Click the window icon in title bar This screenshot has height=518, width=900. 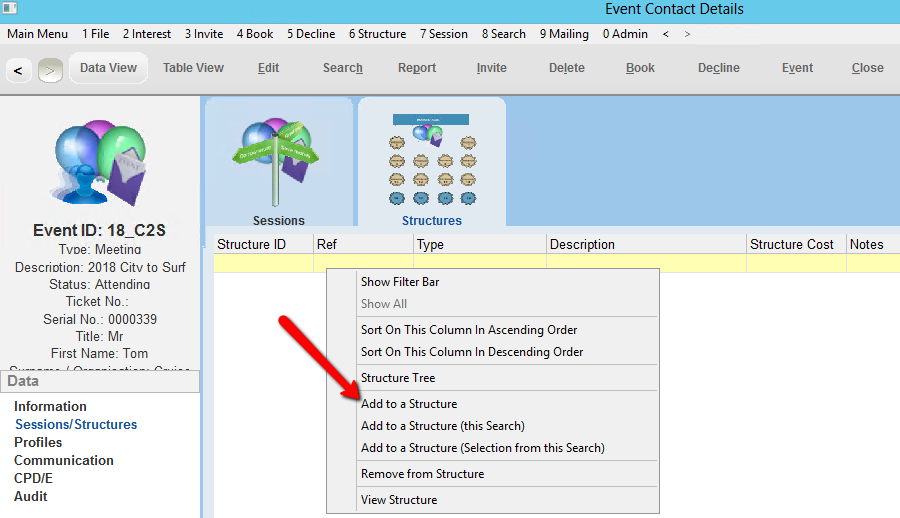tap(10, 9)
